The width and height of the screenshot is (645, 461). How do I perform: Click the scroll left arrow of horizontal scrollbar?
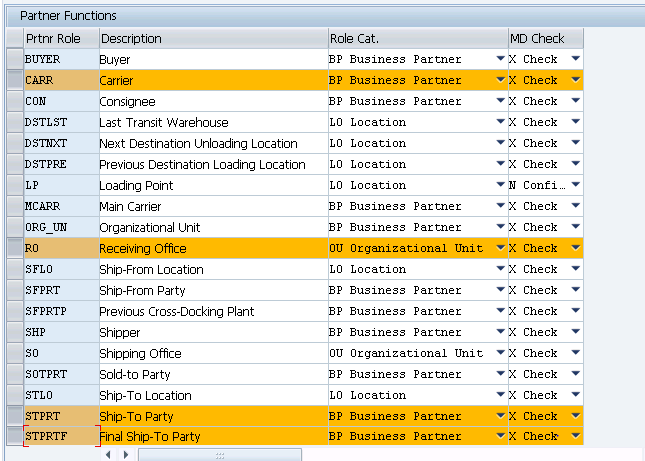coord(109,454)
